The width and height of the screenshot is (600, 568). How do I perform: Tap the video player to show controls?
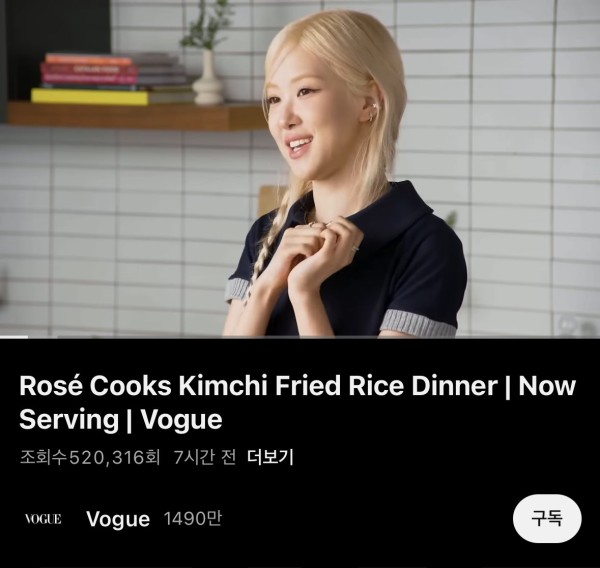point(300,168)
